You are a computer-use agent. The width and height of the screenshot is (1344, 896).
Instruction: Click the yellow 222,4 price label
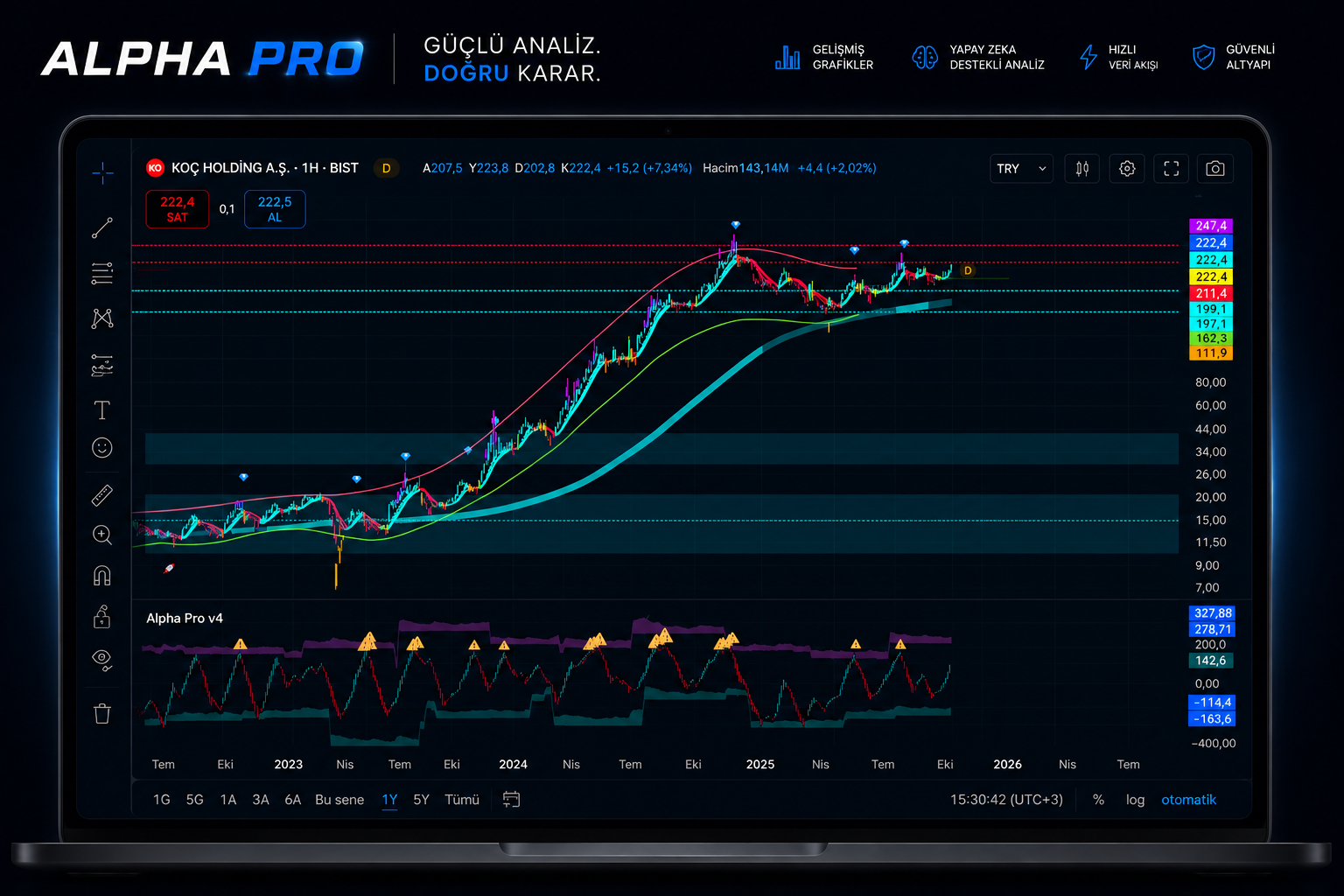pyautogui.click(x=1212, y=276)
